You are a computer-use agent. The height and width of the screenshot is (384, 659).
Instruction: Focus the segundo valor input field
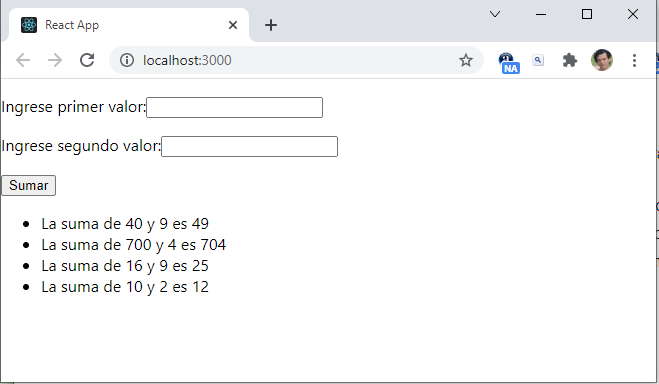(x=249, y=146)
